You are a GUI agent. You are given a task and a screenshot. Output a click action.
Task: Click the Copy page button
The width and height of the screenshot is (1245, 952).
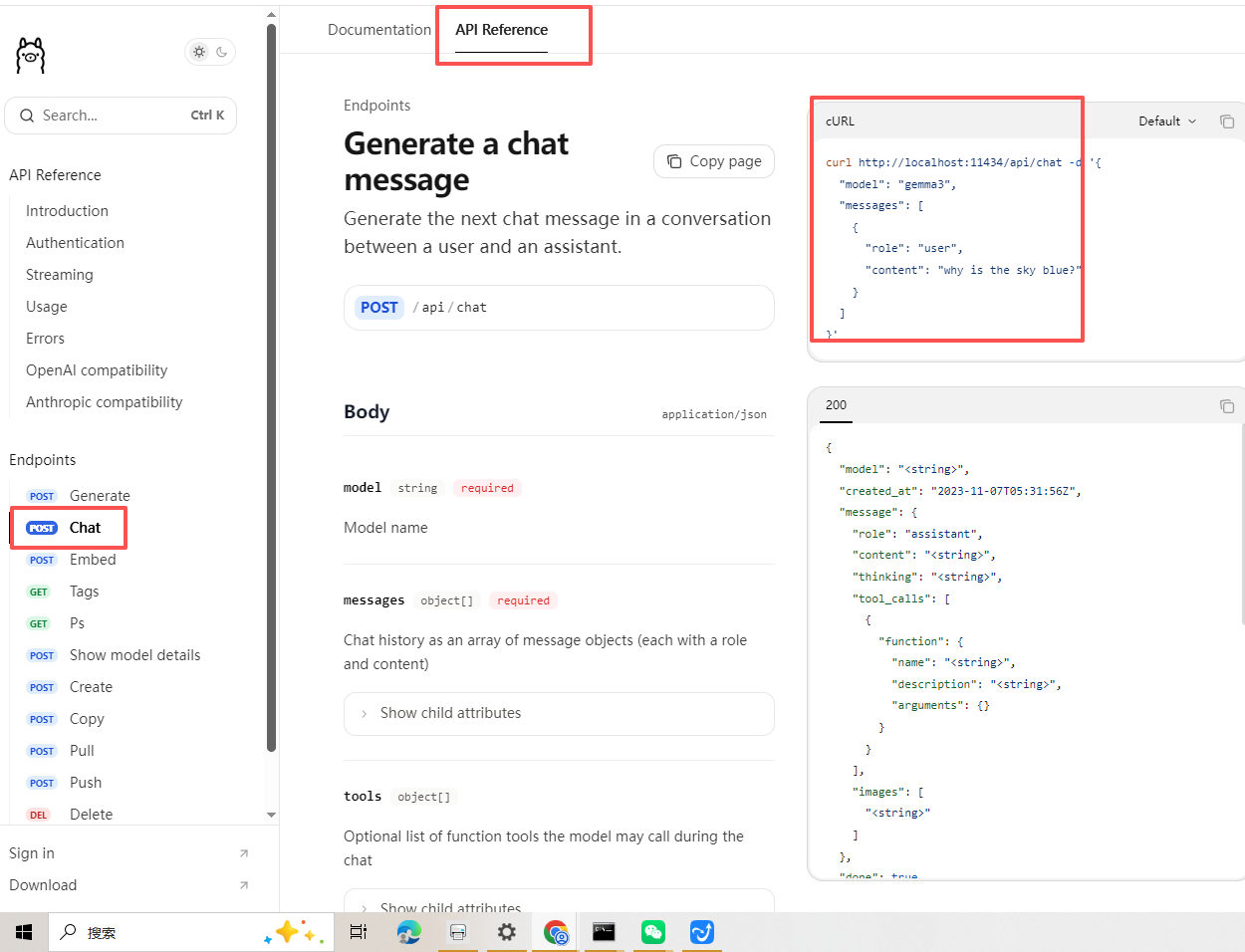tap(714, 161)
